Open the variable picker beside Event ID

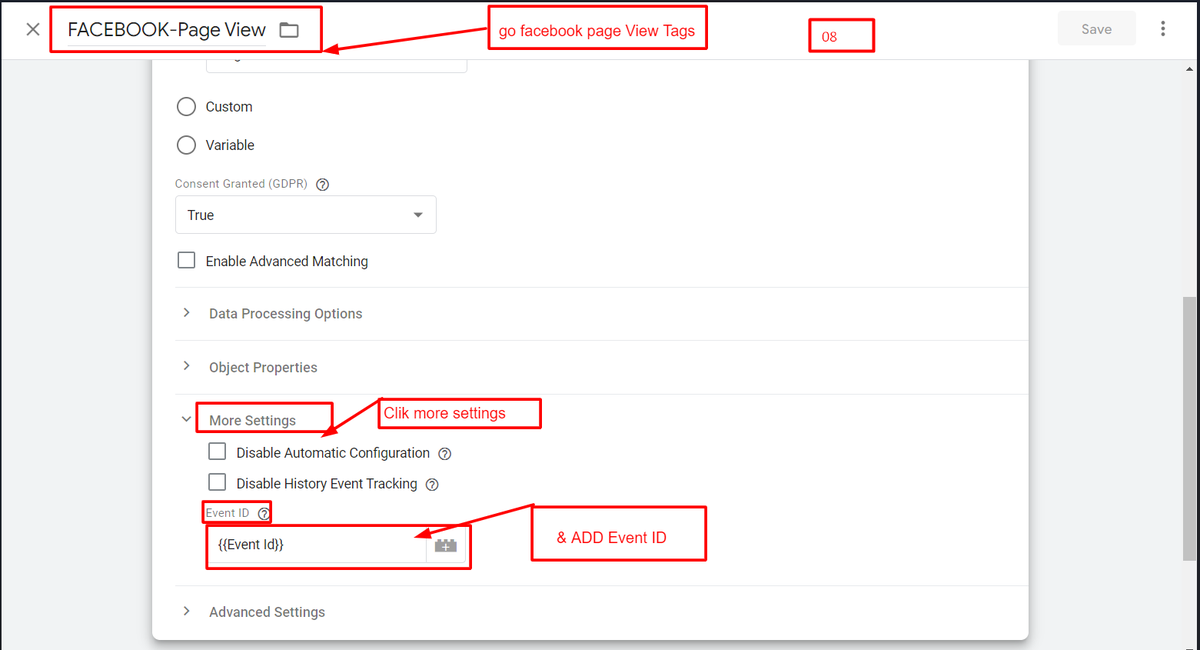pos(446,546)
